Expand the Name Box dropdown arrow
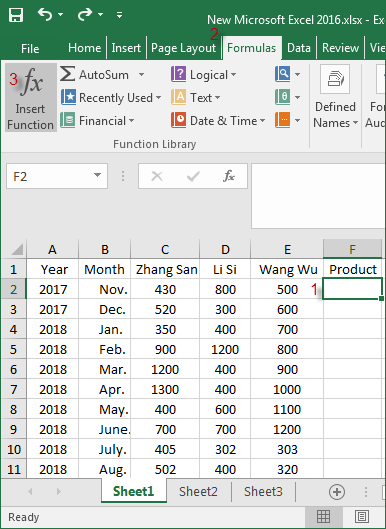Viewport: 386px width, 529px height. pyautogui.click(x=98, y=175)
